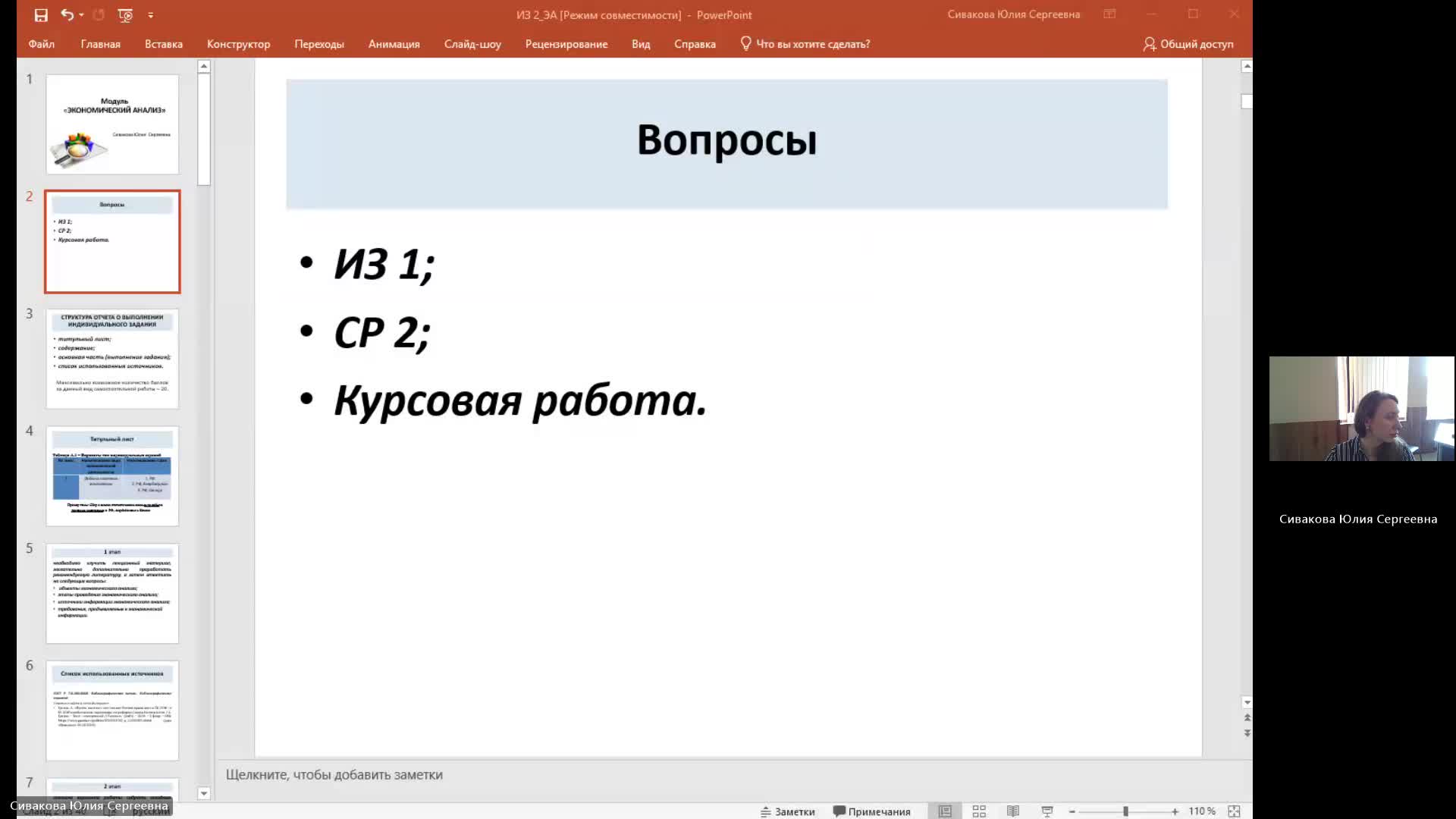Viewport: 1456px width, 819px height.
Task: Switch to Reading view icon
Action: (x=1013, y=811)
